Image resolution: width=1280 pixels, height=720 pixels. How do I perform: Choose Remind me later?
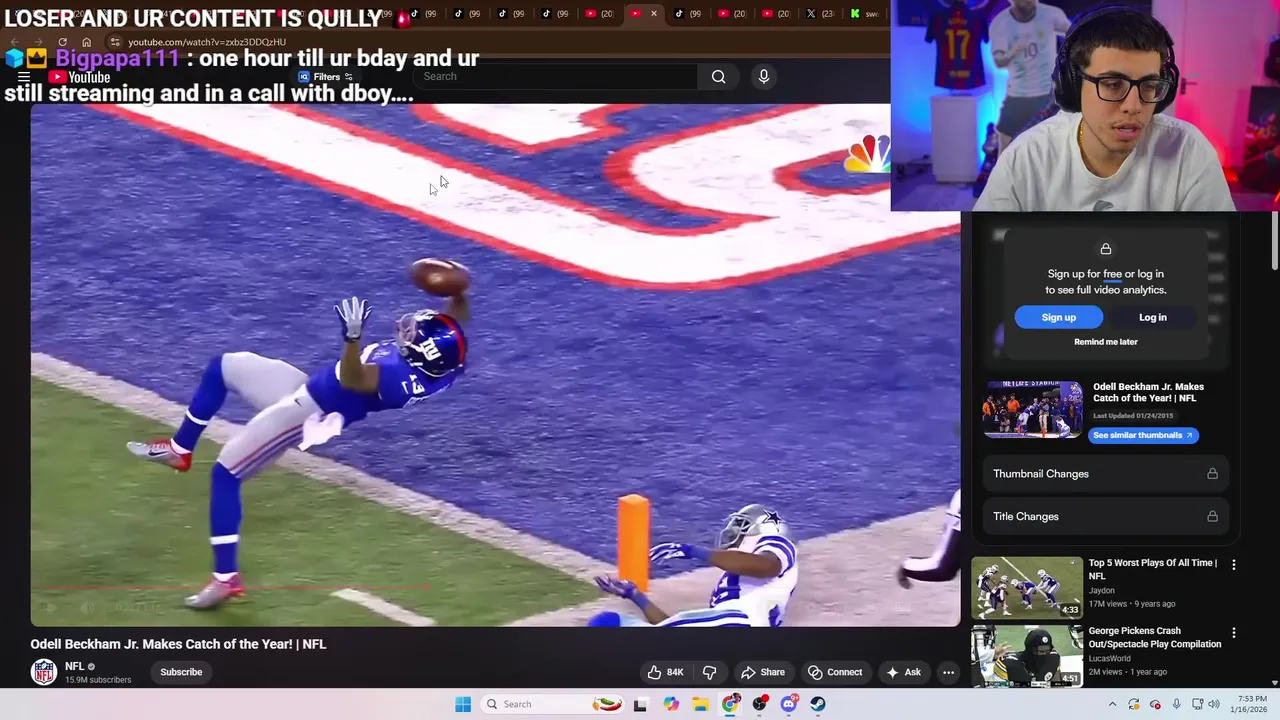coord(1106,342)
